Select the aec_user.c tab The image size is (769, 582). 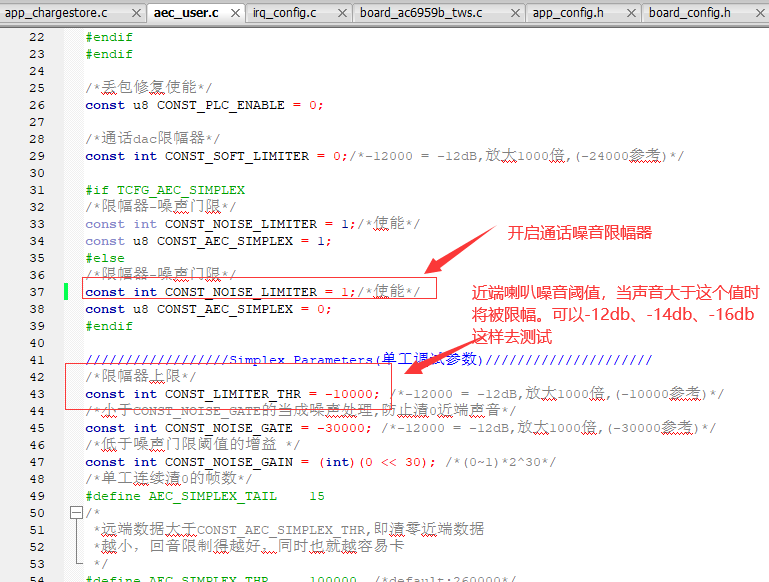tap(186, 13)
